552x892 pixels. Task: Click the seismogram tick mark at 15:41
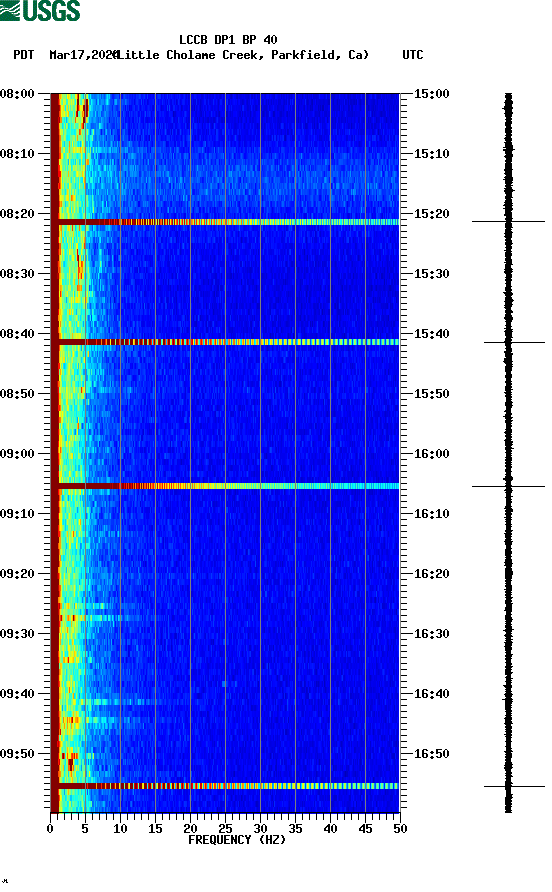pyautogui.click(x=514, y=342)
